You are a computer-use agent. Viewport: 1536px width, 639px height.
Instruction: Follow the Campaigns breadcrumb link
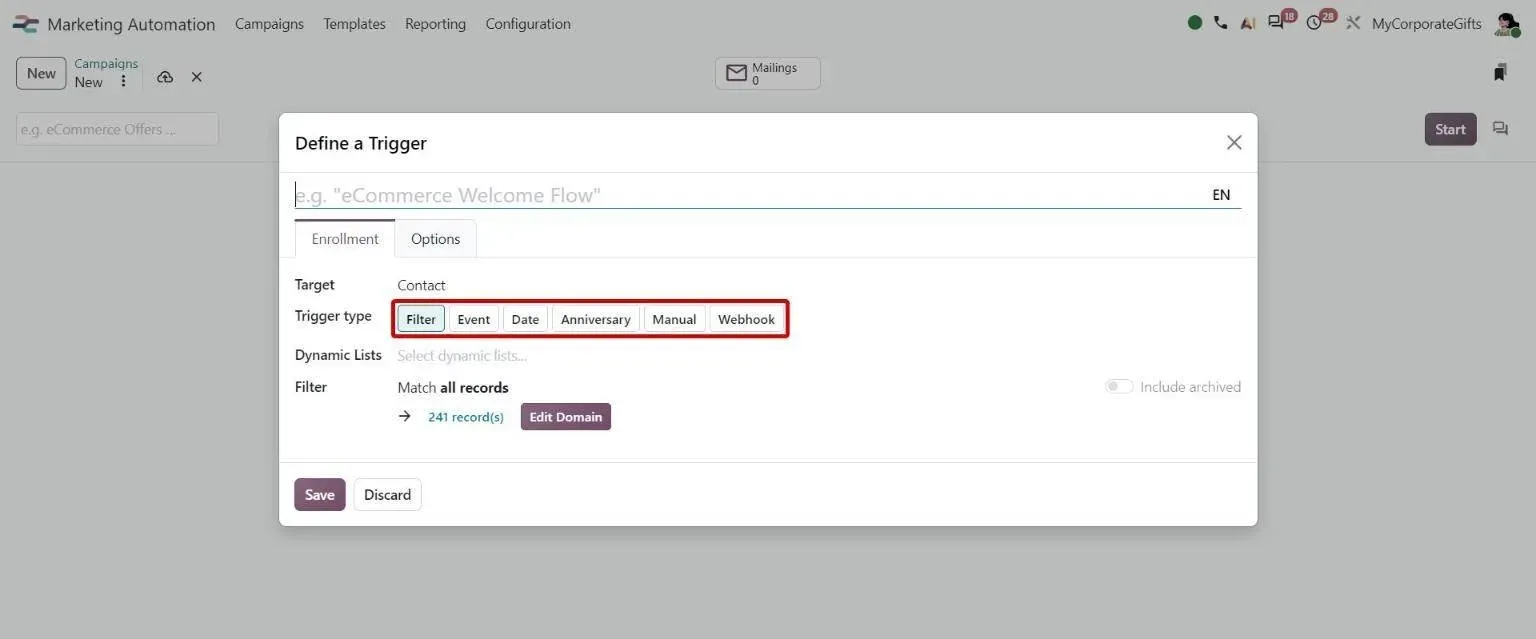[106, 63]
